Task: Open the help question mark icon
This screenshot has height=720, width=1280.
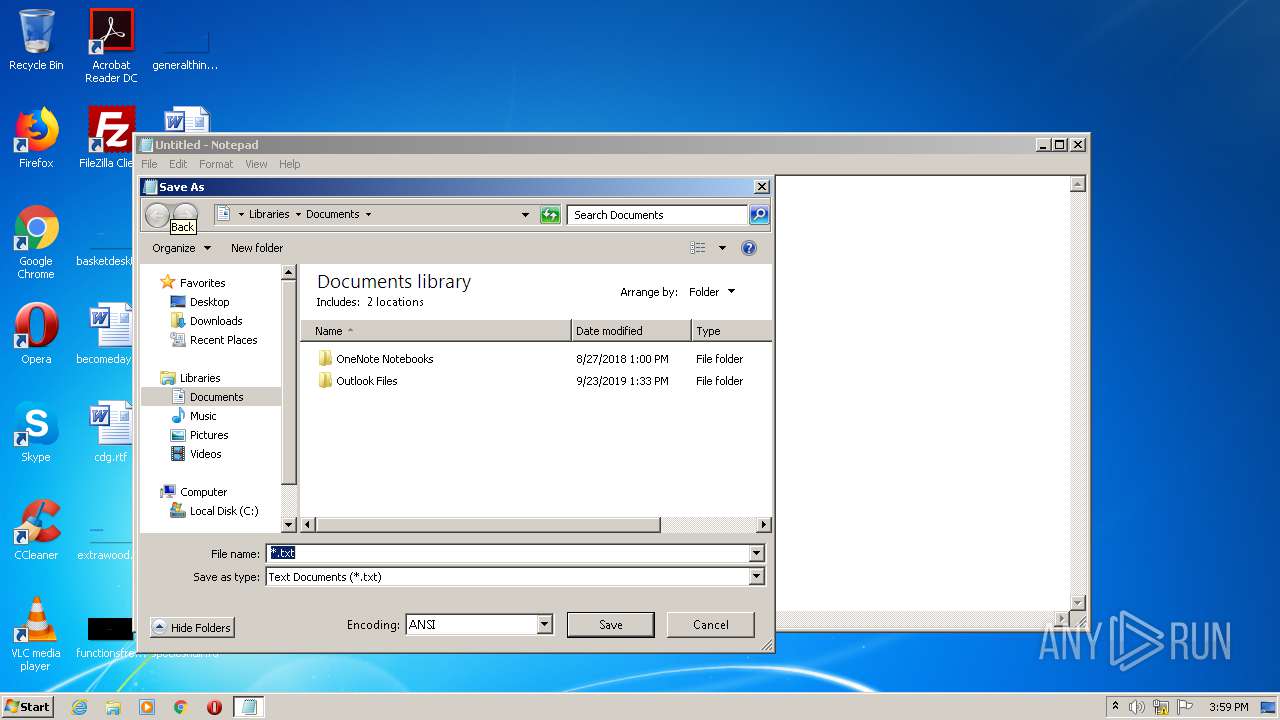Action: (x=749, y=248)
